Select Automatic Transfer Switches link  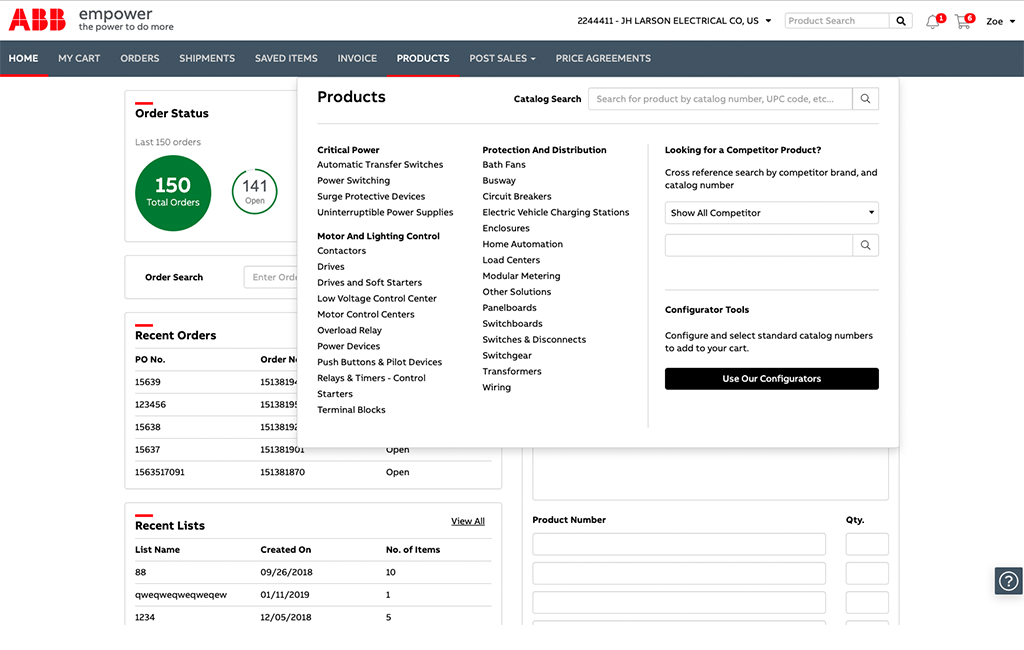(380, 165)
